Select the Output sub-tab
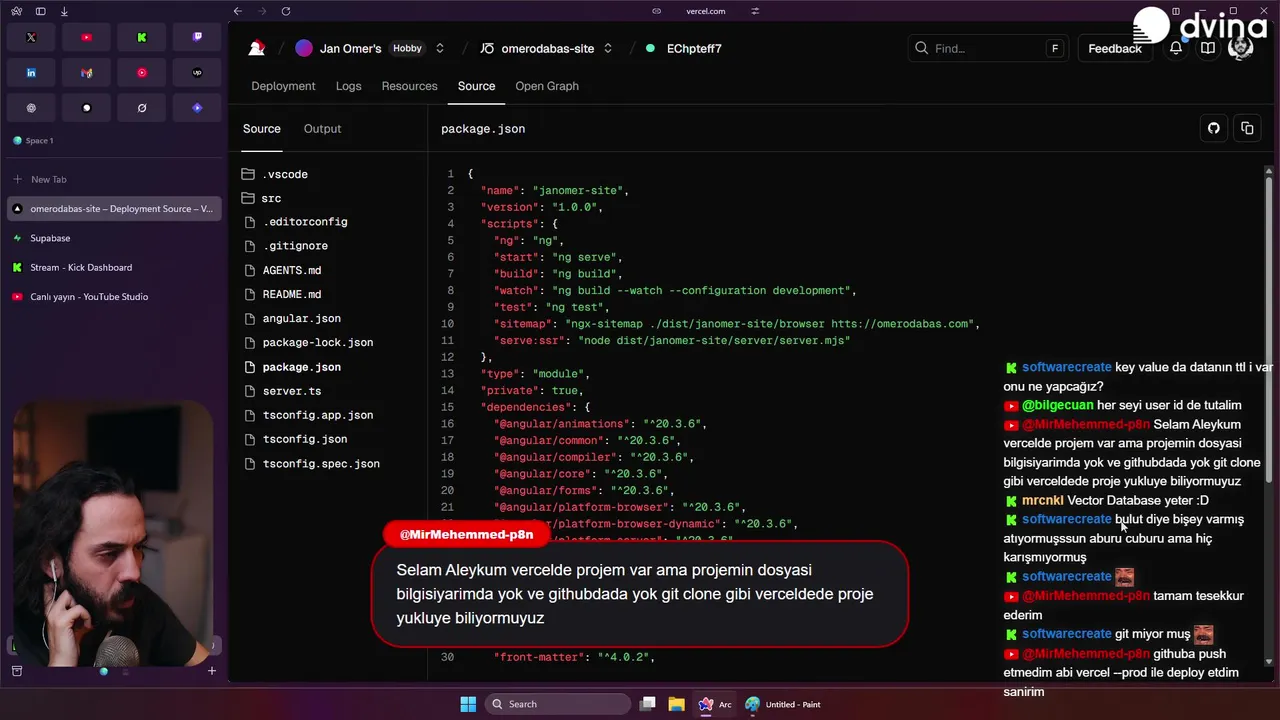 pos(322,128)
